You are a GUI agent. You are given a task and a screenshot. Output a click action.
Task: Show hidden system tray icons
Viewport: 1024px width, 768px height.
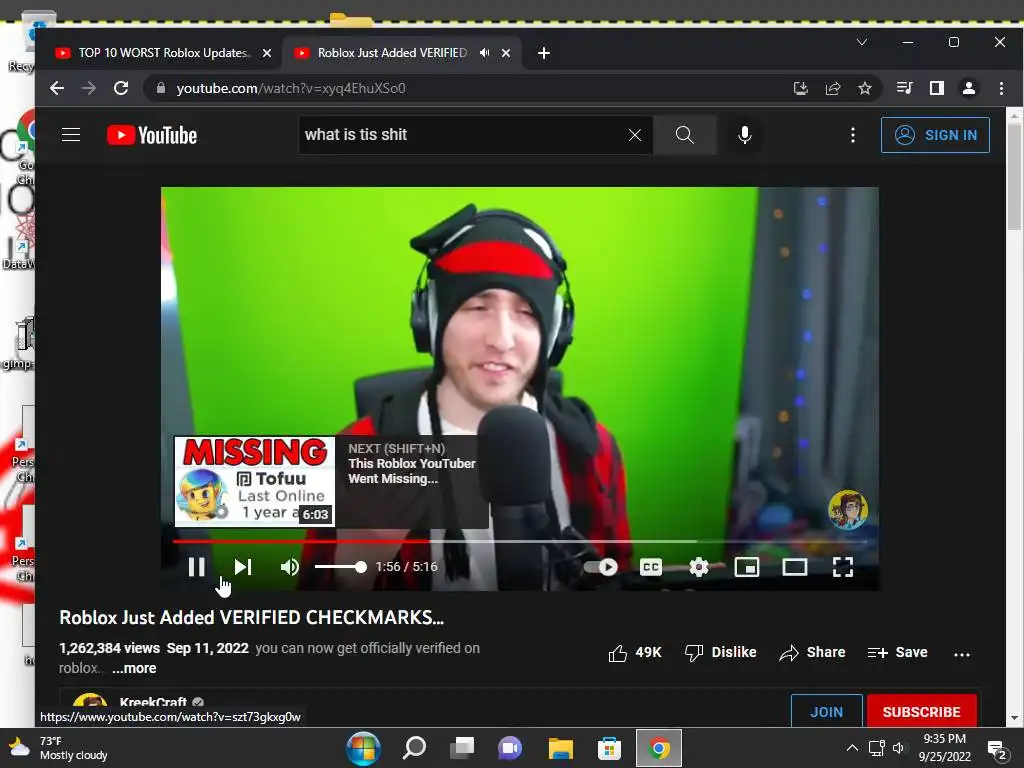click(852, 748)
